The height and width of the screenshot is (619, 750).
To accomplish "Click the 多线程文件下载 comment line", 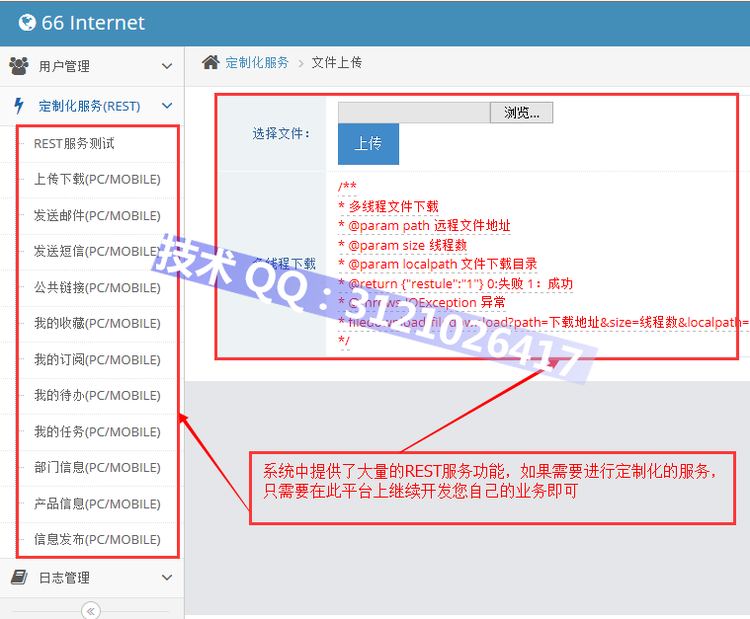I will pos(388,207).
